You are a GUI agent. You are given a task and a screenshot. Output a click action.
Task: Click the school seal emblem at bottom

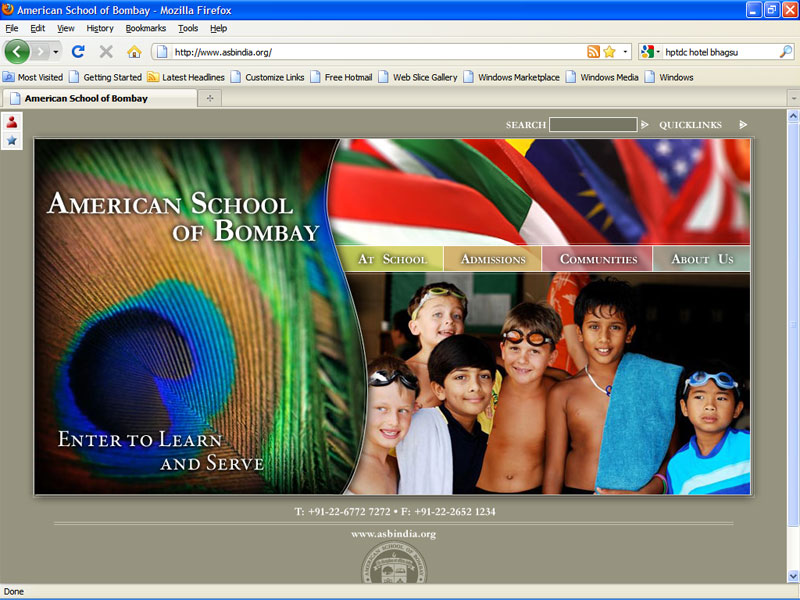pyautogui.click(x=394, y=563)
